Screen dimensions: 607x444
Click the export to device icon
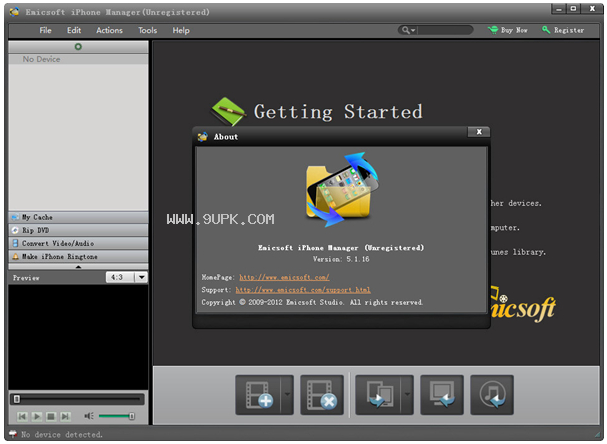coord(378,395)
